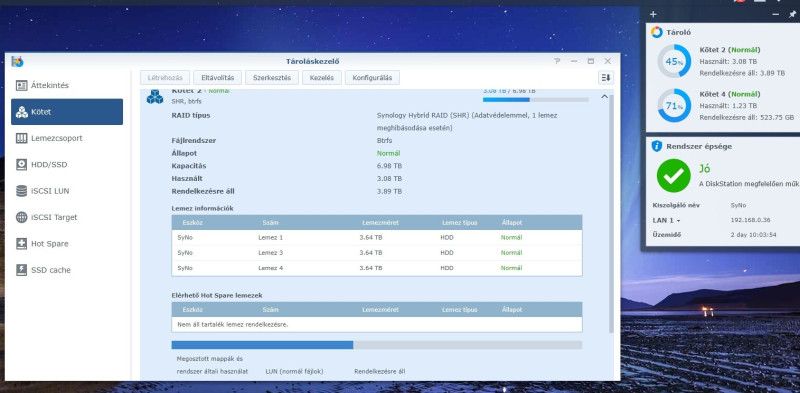Click the Eltávolítás button
Image resolution: width=800 pixels, height=393 pixels.
[217, 78]
